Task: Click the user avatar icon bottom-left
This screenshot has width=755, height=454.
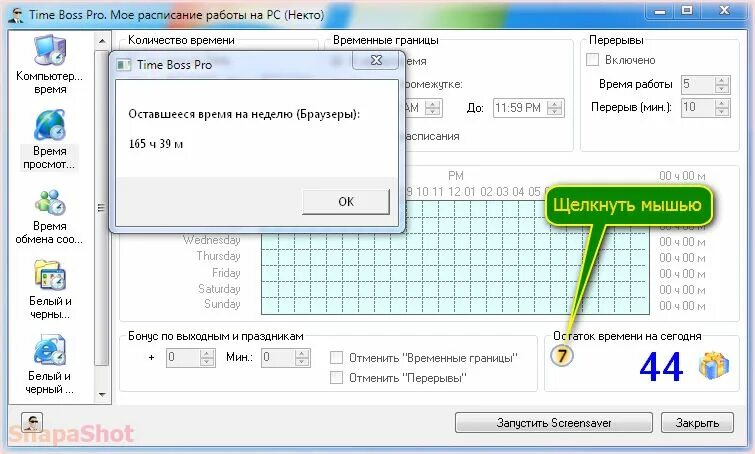Action: (x=32, y=423)
